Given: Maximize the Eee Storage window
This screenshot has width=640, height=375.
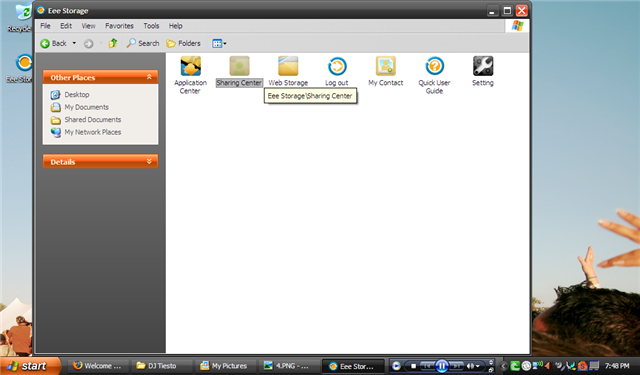Looking at the screenshot, I should pyautogui.click(x=507, y=11).
